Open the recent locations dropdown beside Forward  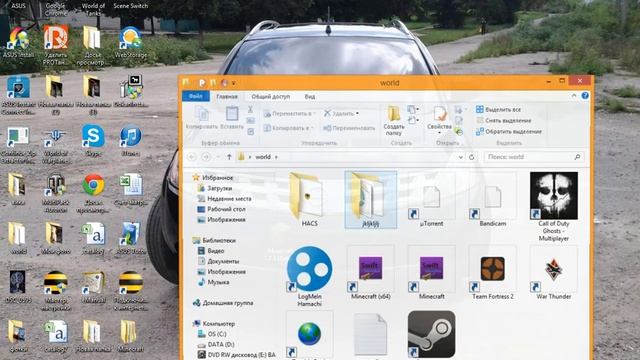tap(218, 157)
